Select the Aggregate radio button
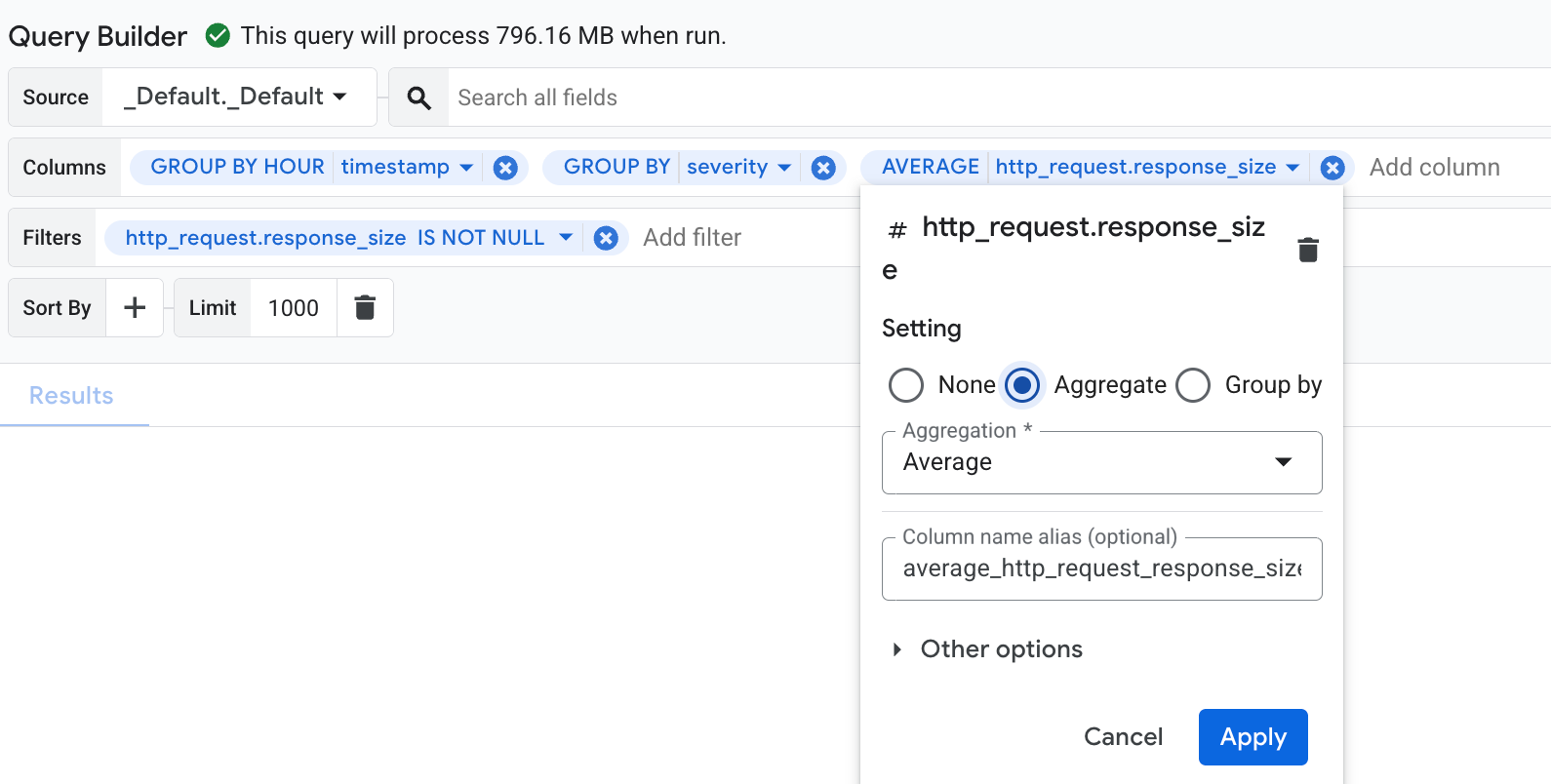 tap(1022, 385)
